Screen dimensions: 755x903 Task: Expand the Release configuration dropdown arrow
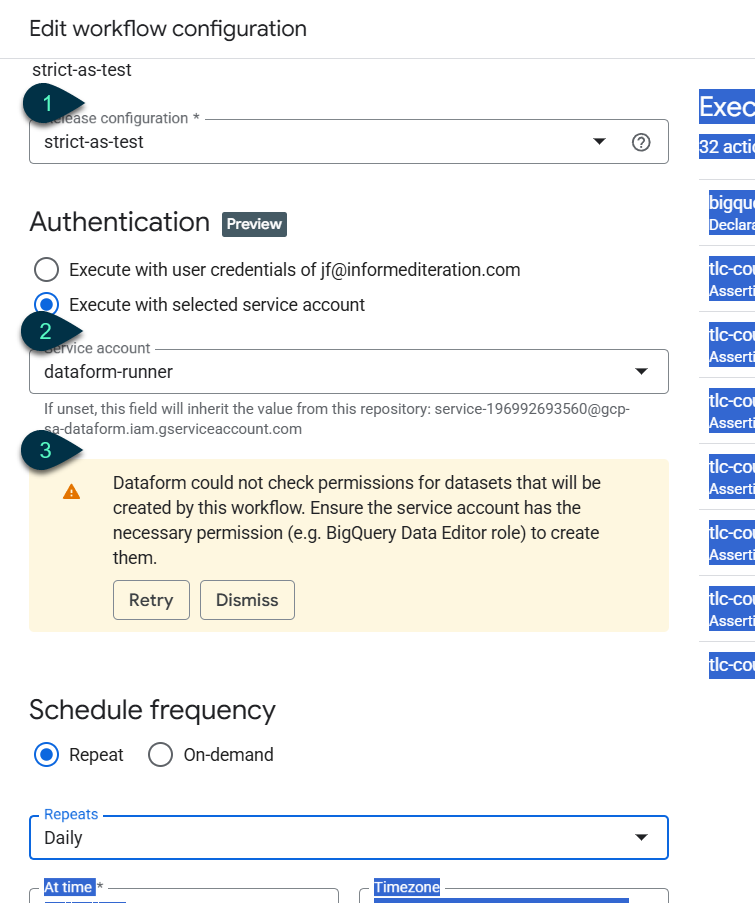(x=599, y=142)
